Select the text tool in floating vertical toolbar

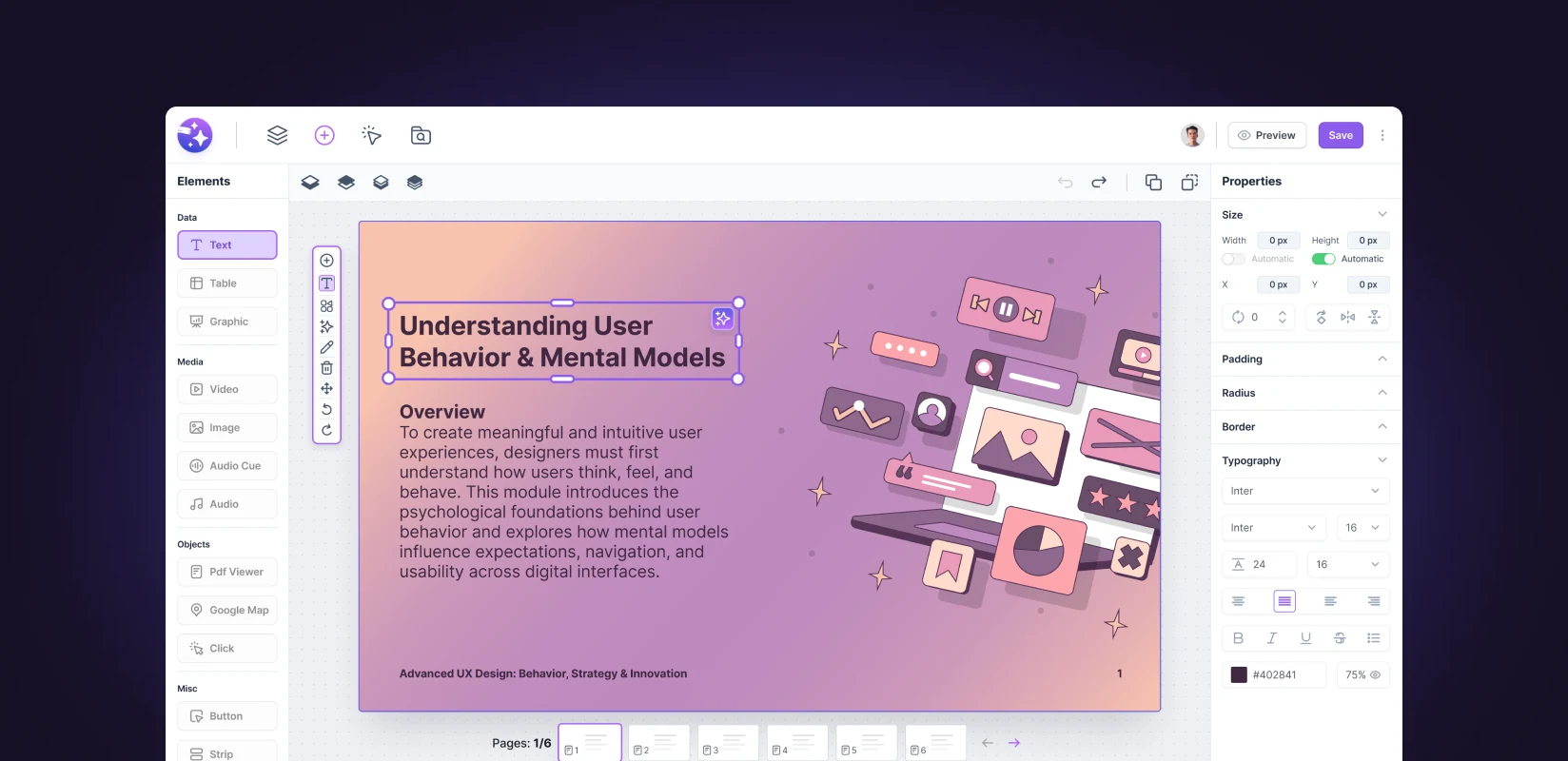[x=326, y=283]
